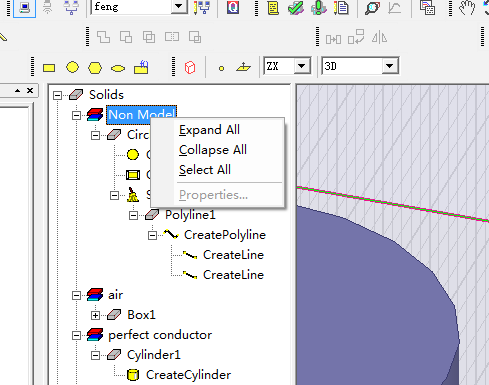Select the CreateCylinder tree item

[188, 375]
